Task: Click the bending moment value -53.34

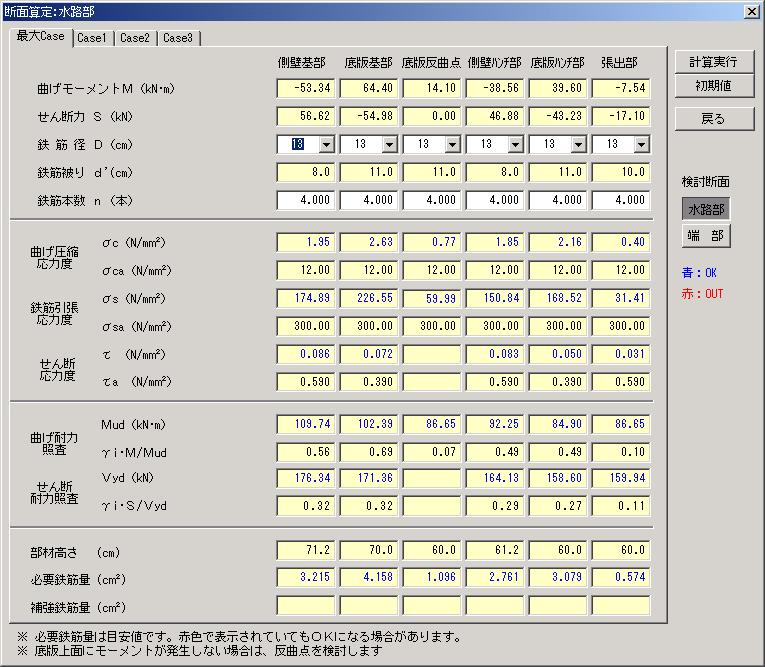Action: click(306, 88)
